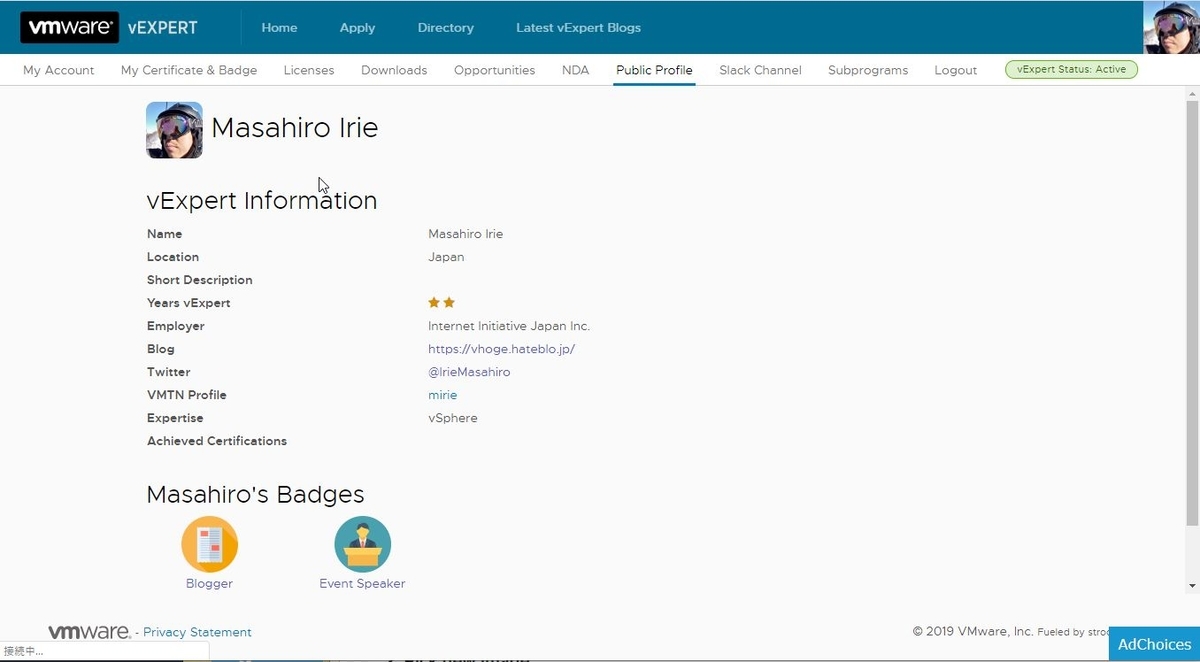The height and width of the screenshot is (662, 1200).
Task: Click the Event Speaker badge caption
Action: pyautogui.click(x=362, y=583)
